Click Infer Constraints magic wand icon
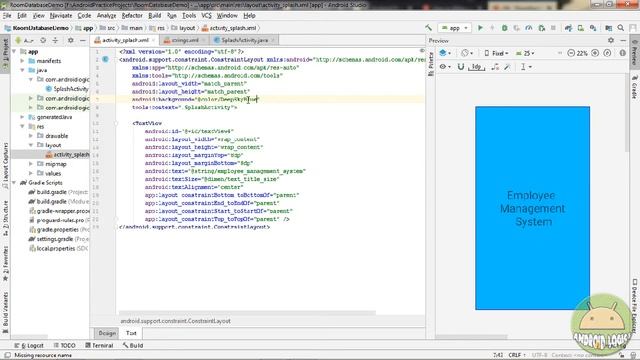Viewport: 640px width, 360px height. (507, 67)
